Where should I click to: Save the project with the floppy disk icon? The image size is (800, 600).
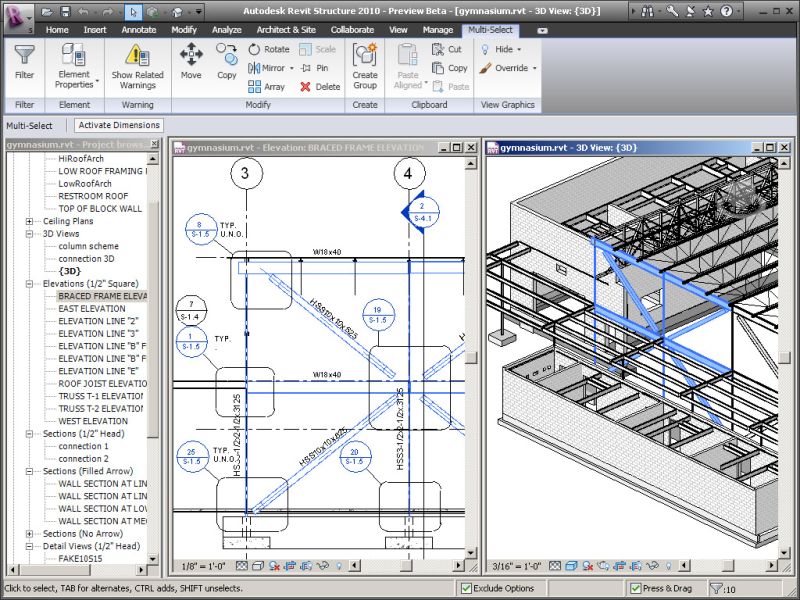pyautogui.click(x=65, y=11)
